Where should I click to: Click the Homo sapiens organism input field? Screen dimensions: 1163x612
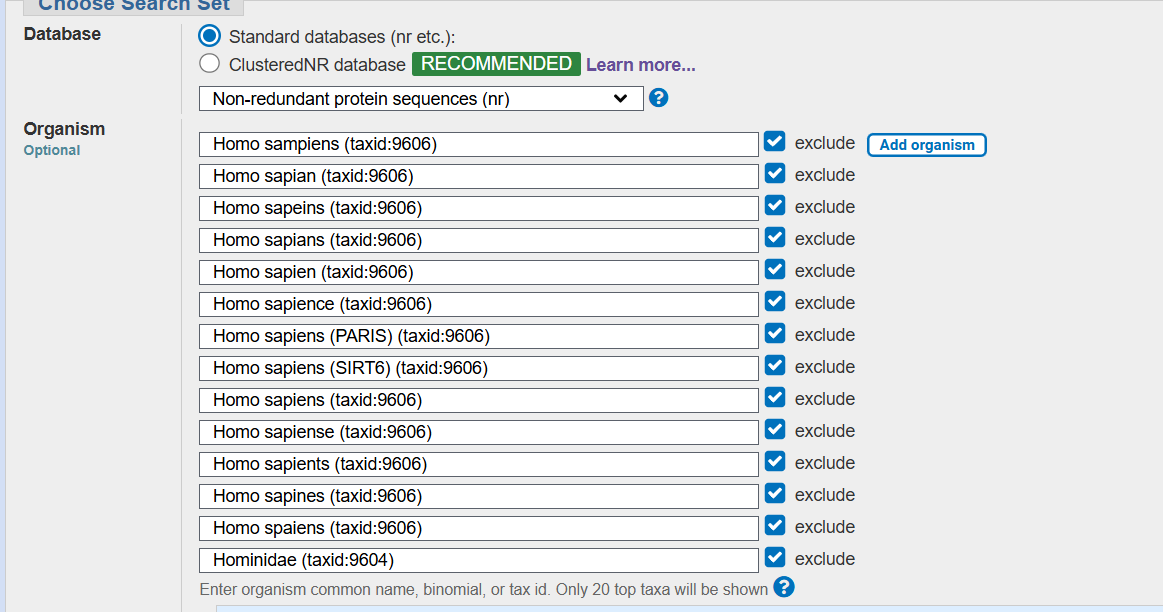click(480, 399)
